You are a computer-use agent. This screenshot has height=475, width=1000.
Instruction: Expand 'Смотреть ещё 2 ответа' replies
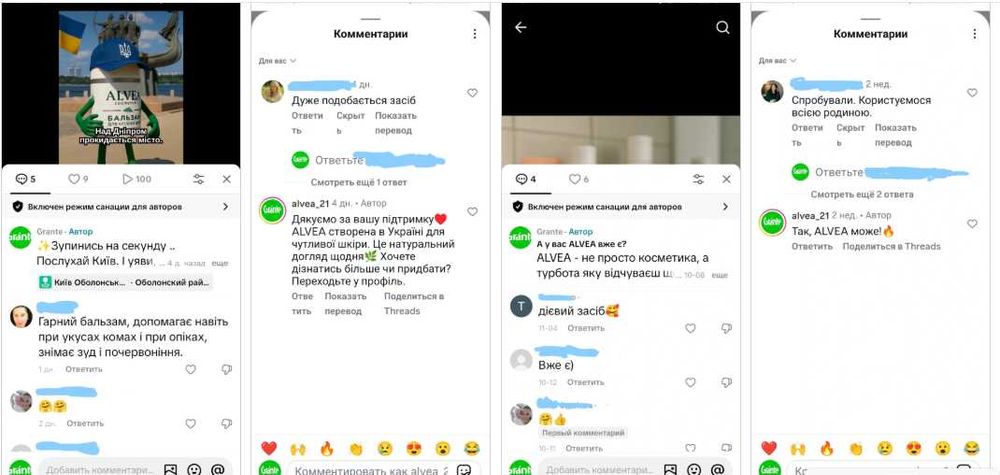coord(862,194)
